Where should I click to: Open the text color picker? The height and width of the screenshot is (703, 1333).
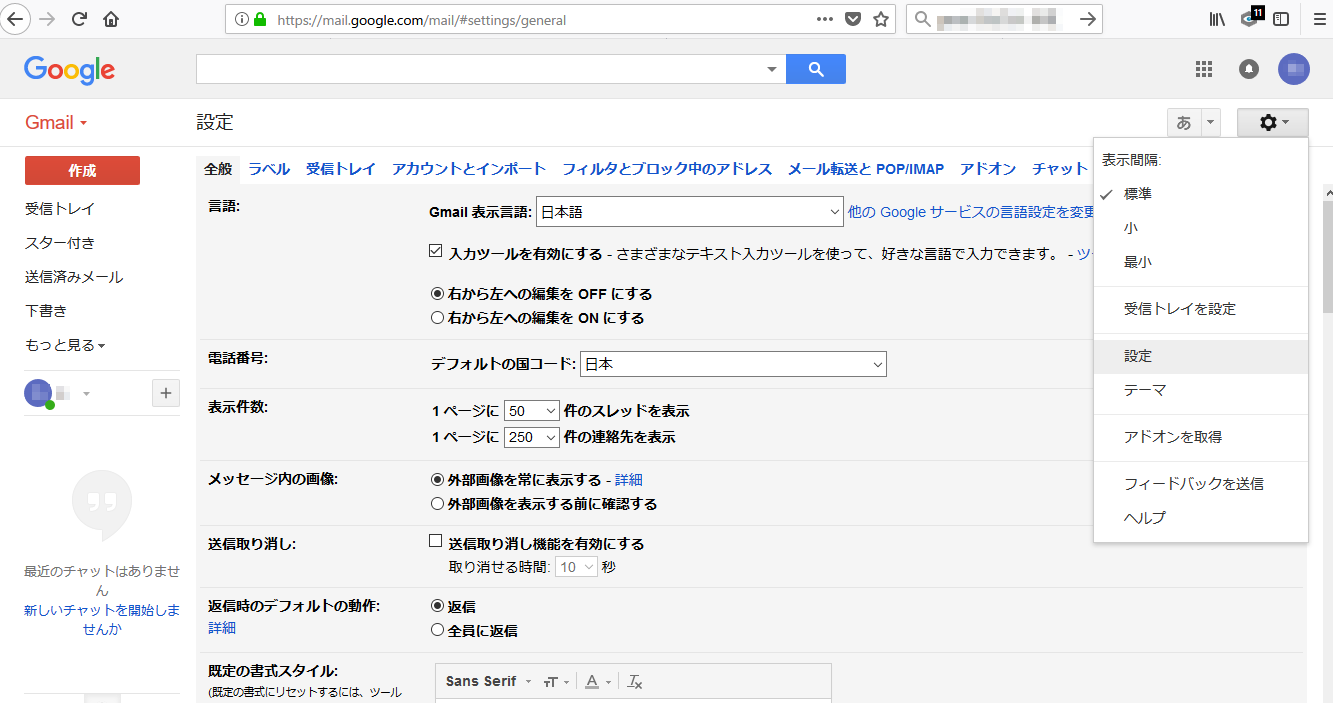click(x=597, y=681)
